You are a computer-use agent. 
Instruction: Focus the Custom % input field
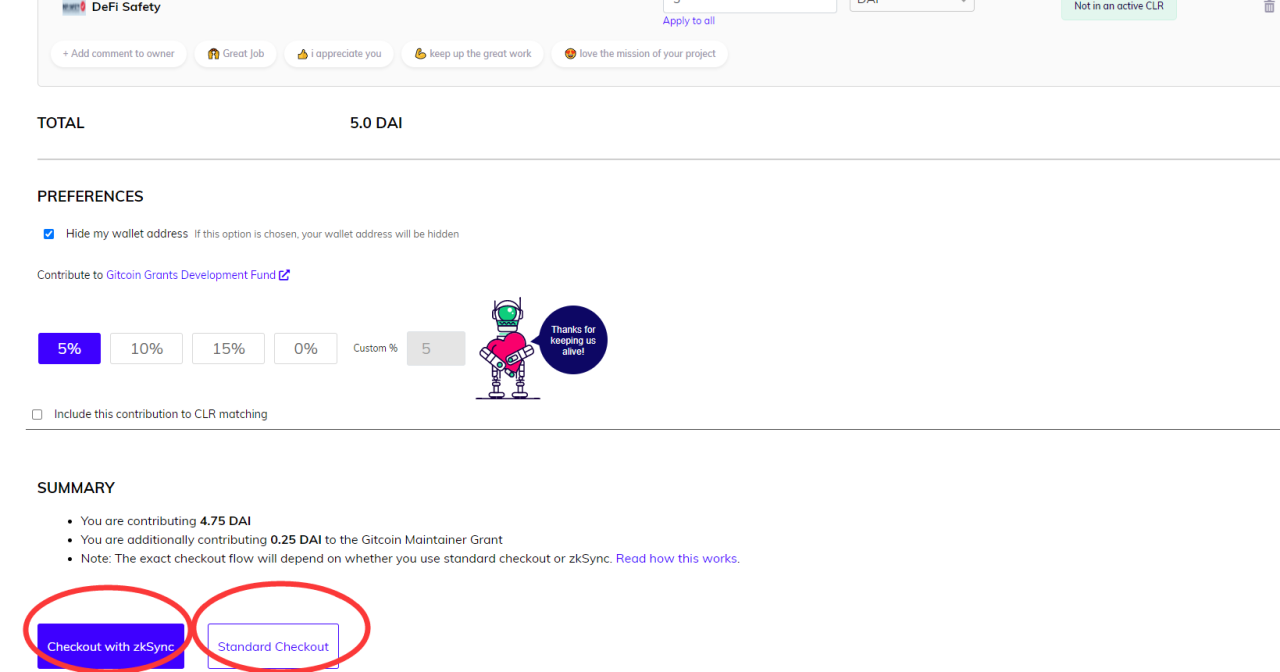coord(436,348)
